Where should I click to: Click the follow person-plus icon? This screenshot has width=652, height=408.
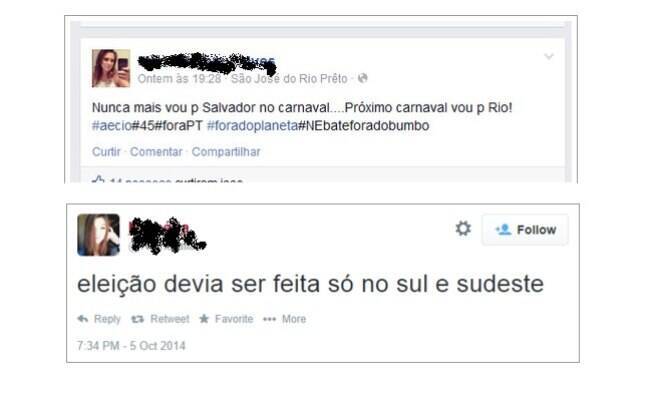tap(503, 229)
